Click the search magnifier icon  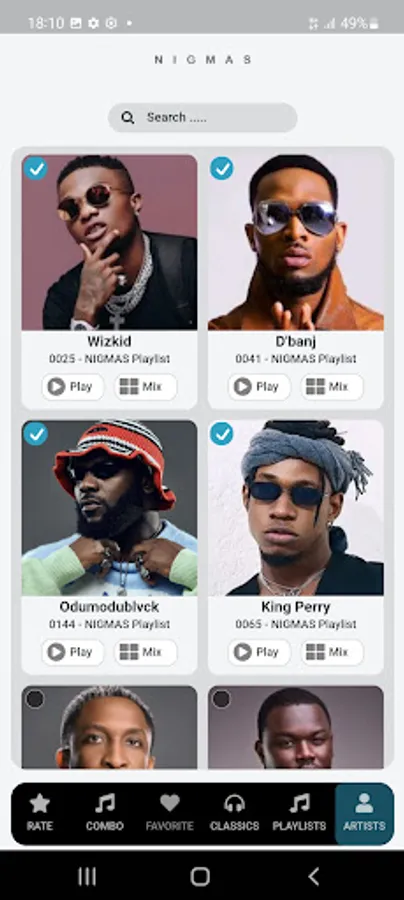point(128,118)
